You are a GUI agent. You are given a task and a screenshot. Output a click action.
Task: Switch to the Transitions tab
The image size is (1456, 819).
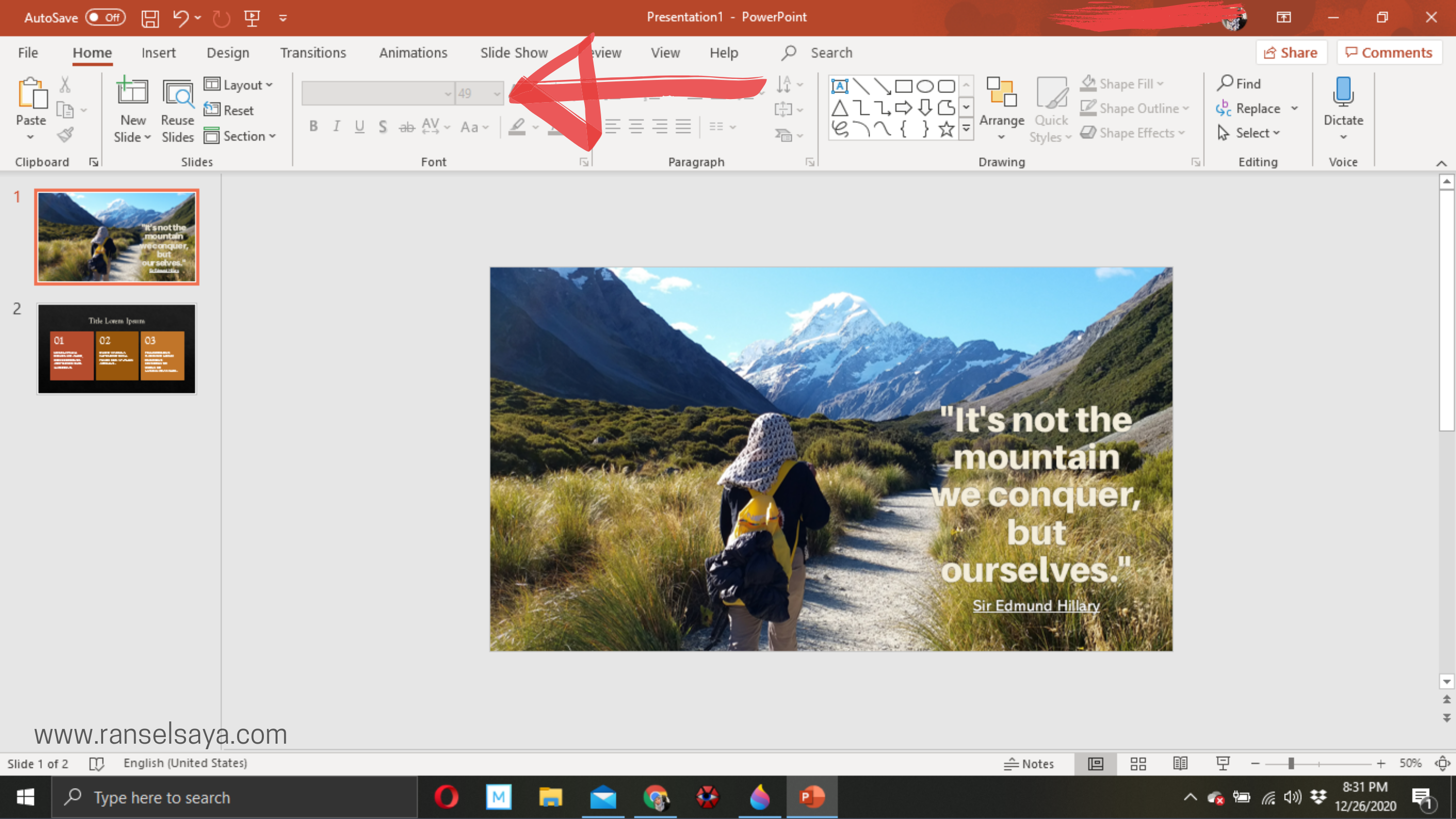click(312, 53)
